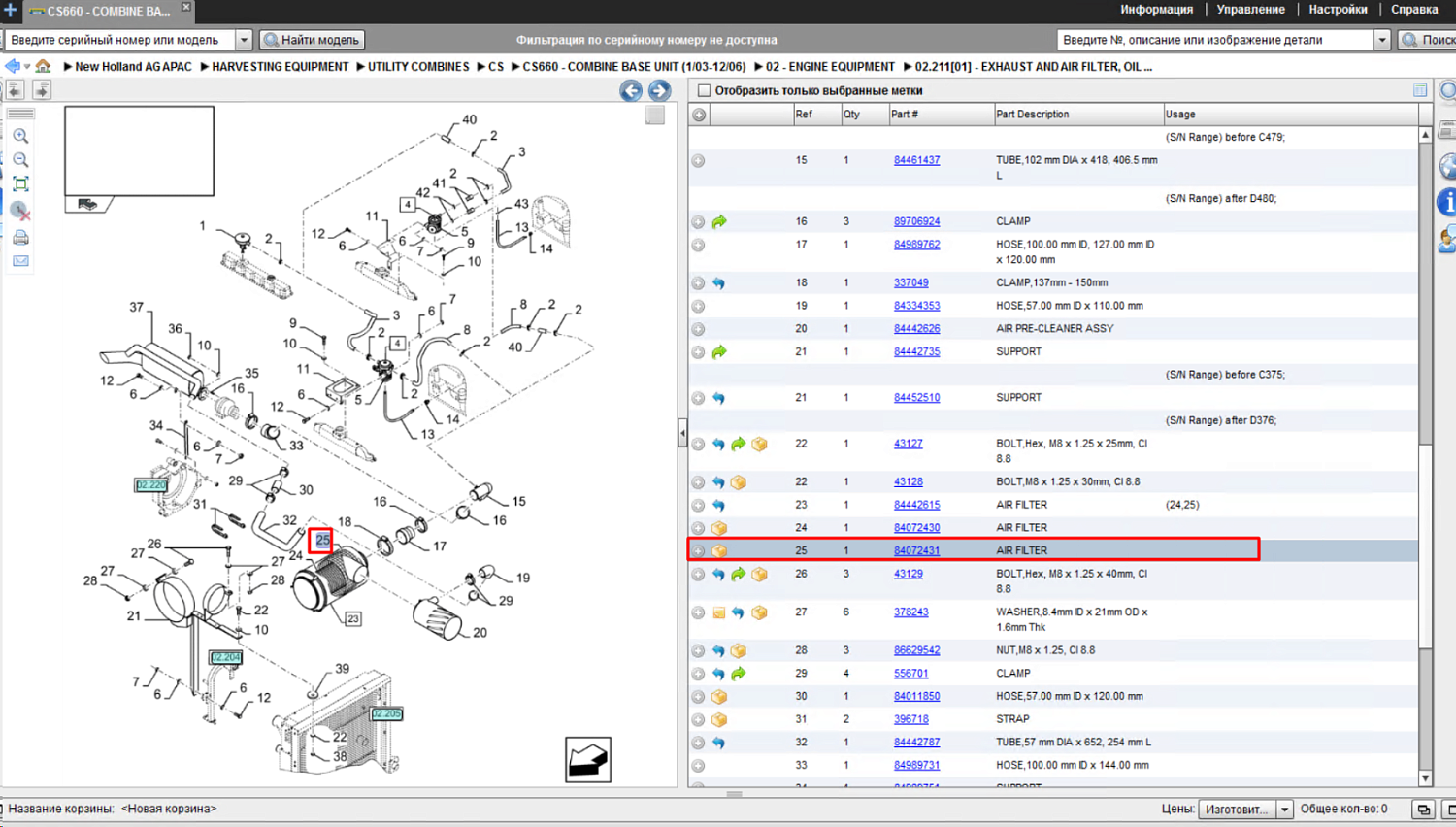Open the Справка menu
Screen dimensions: 1456x827
click(1414, 10)
